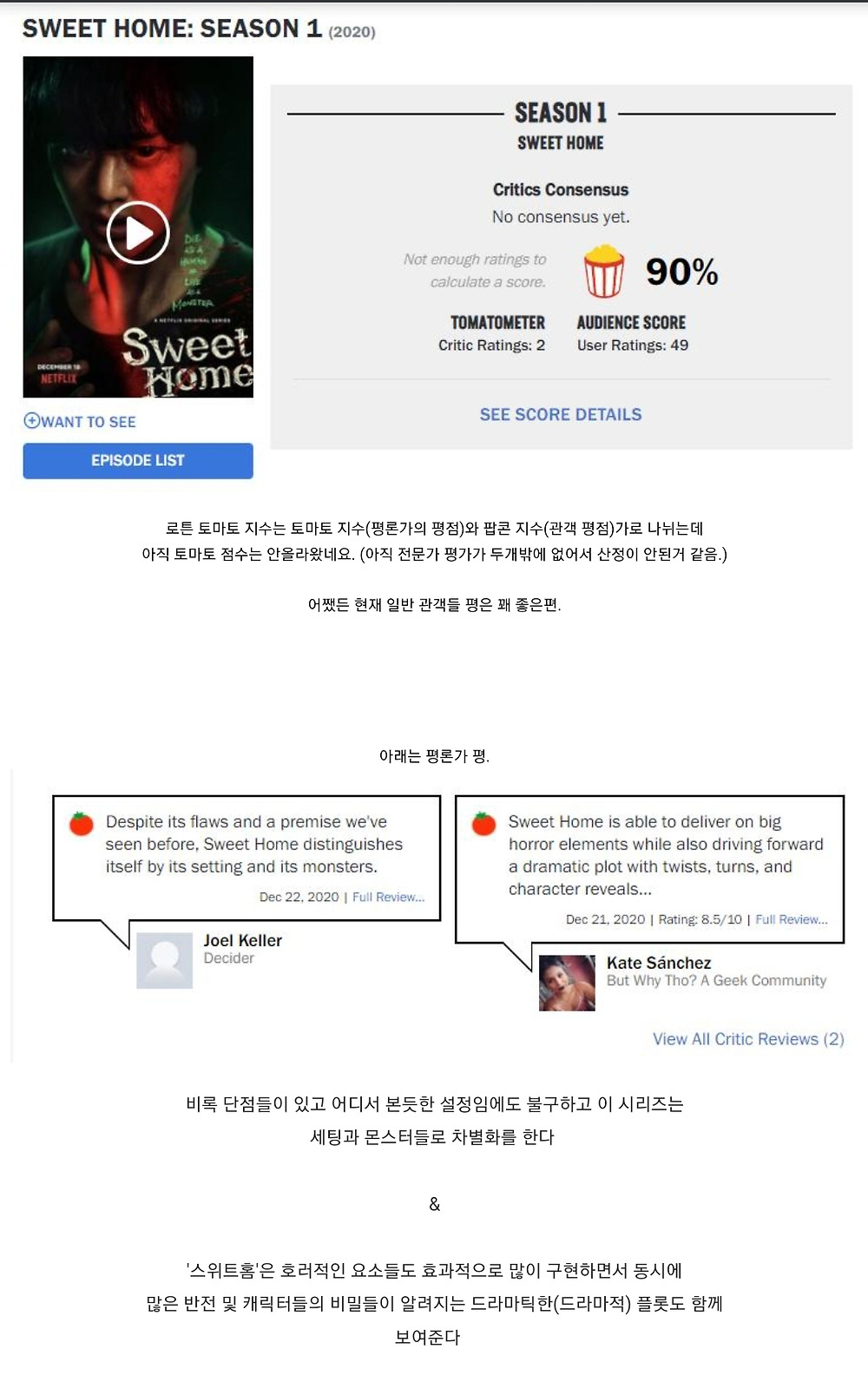Screen dimensions: 868x1382
Task: Click Joel Keller's gray avatar placeholder
Action: 165,961
